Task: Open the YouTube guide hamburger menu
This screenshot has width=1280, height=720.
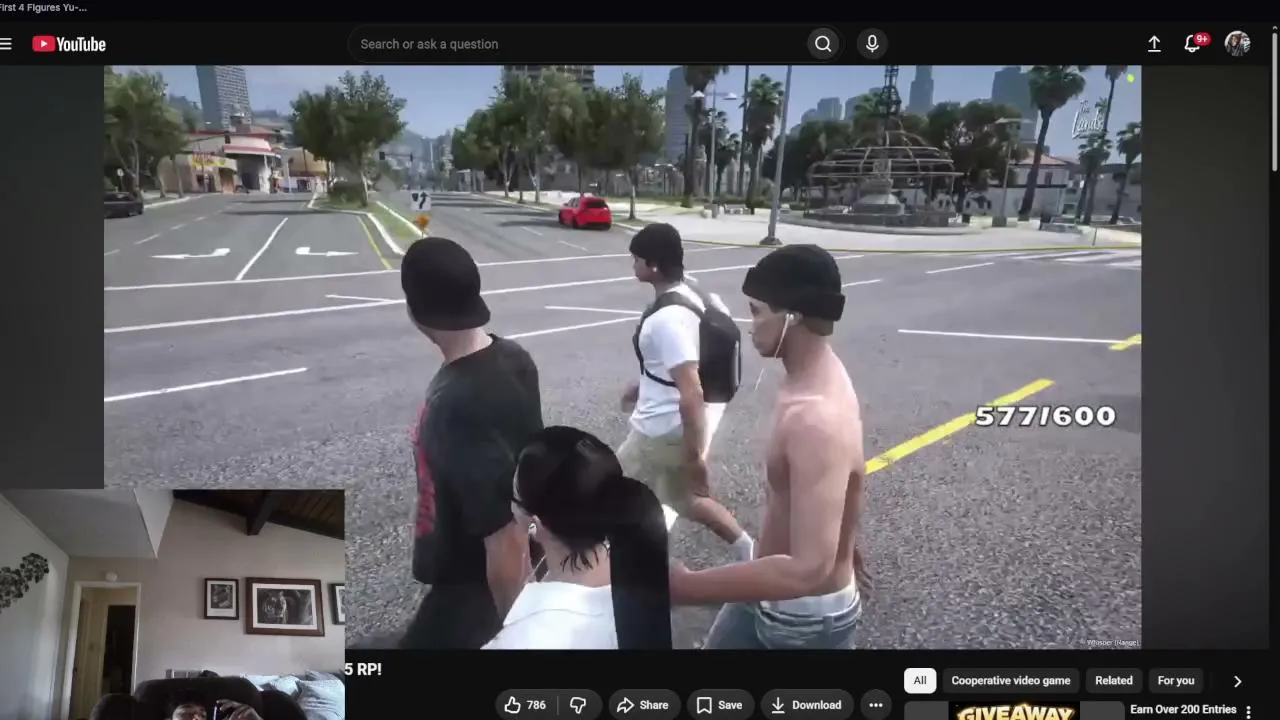Action: click(x=6, y=44)
